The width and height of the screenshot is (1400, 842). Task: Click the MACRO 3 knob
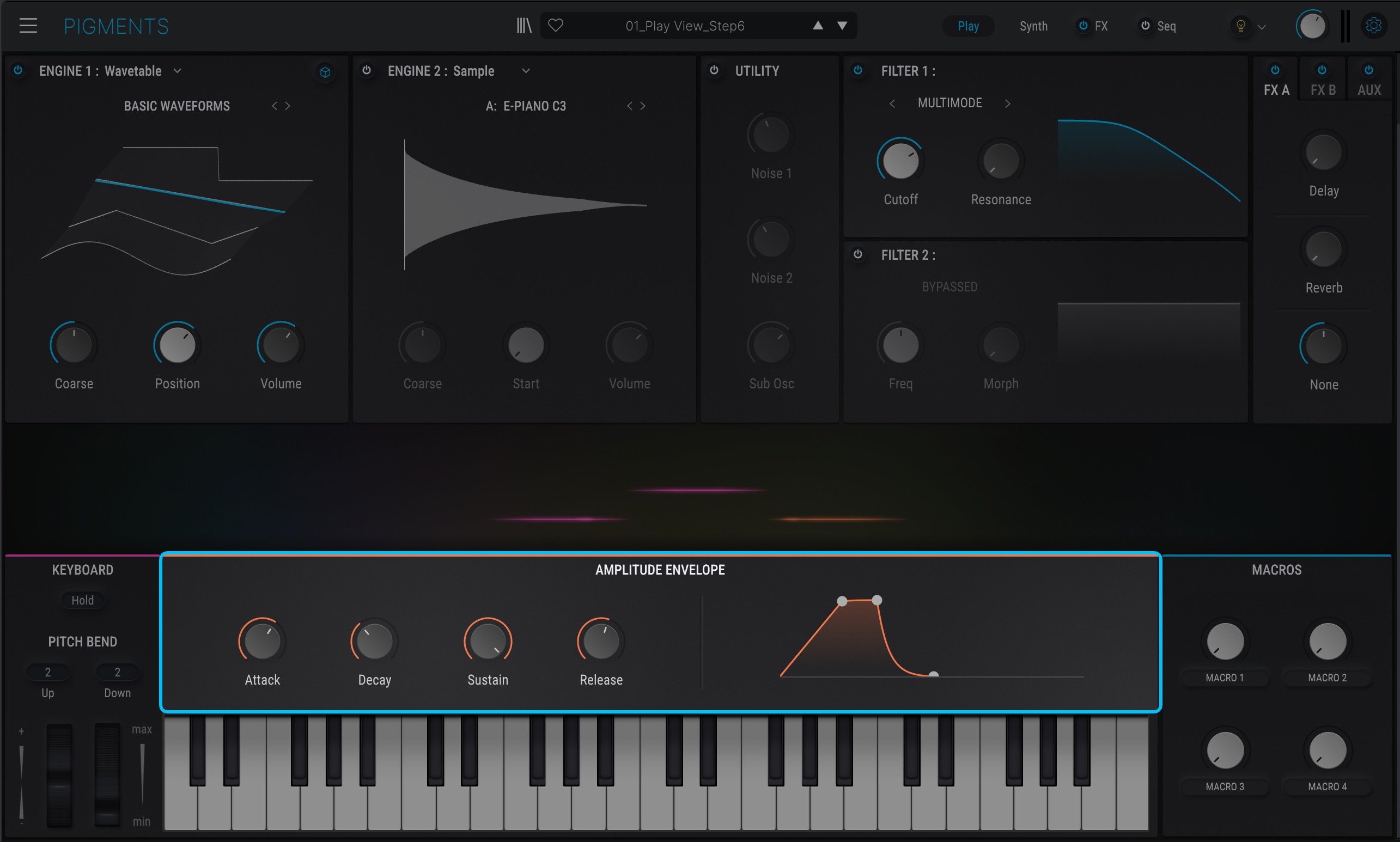click(x=1225, y=751)
